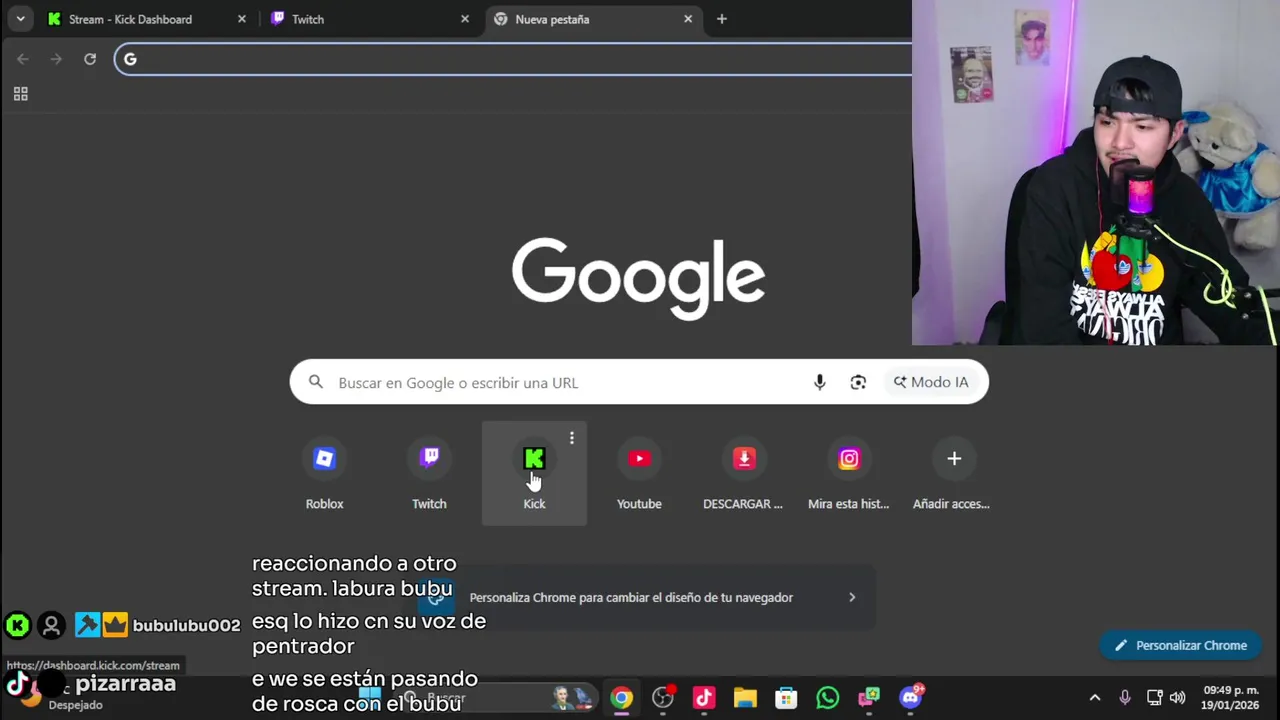Open Discord in the taskbar
Screen dimensions: 1280x720
coord(910,698)
